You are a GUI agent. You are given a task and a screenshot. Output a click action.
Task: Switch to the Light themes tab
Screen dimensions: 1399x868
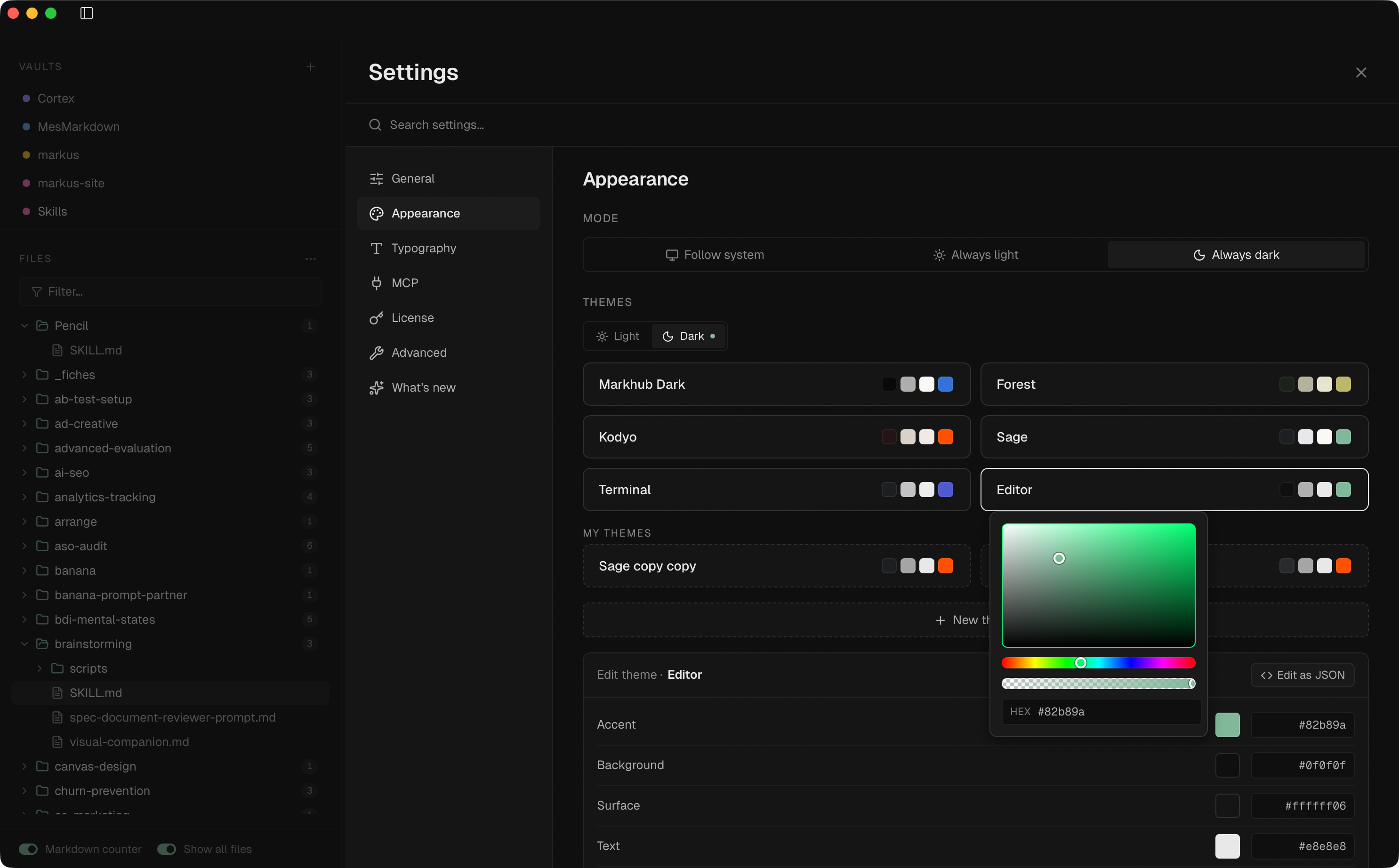[x=618, y=337]
